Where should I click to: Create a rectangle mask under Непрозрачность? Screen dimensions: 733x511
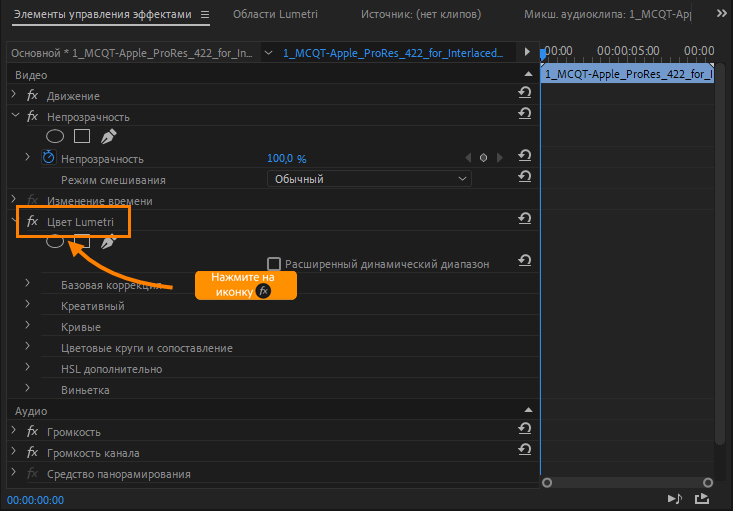pos(82,136)
